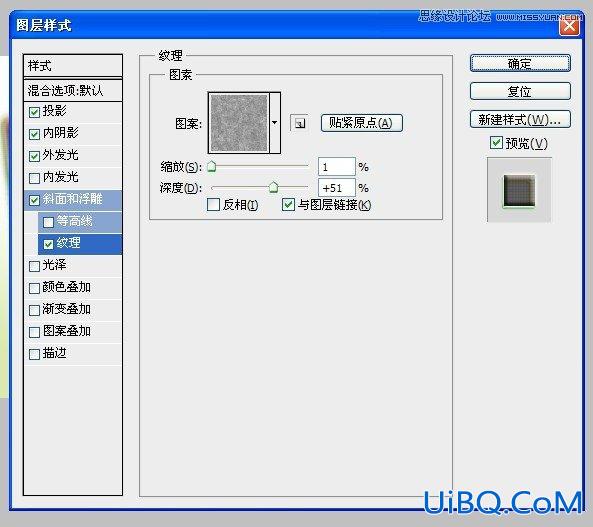Toggle the 投影 checkbox
The height and width of the screenshot is (527, 593).
pos(34,112)
